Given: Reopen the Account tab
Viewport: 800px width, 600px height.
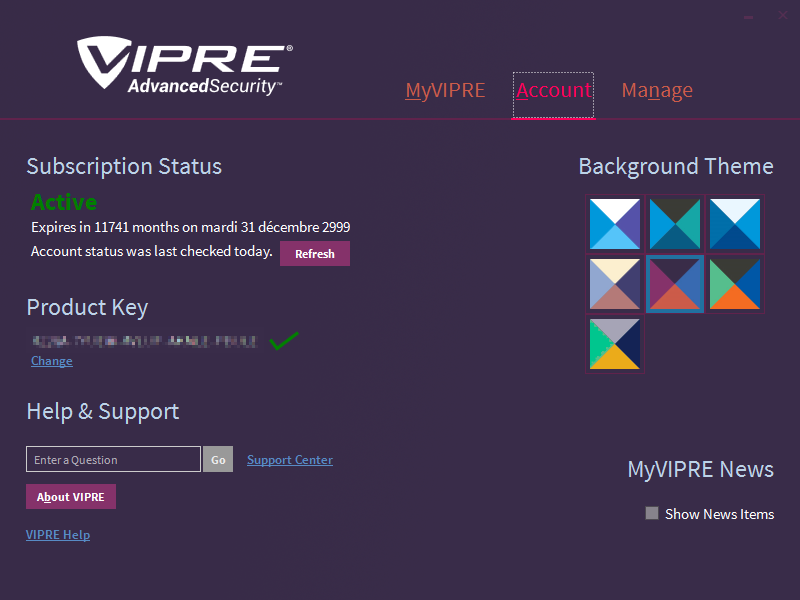Looking at the screenshot, I should coord(553,90).
